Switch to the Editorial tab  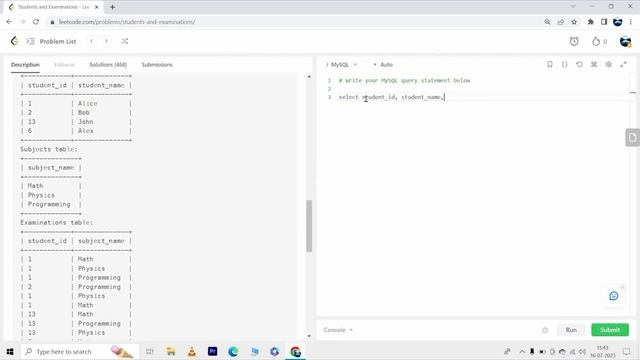pos(64,64)
